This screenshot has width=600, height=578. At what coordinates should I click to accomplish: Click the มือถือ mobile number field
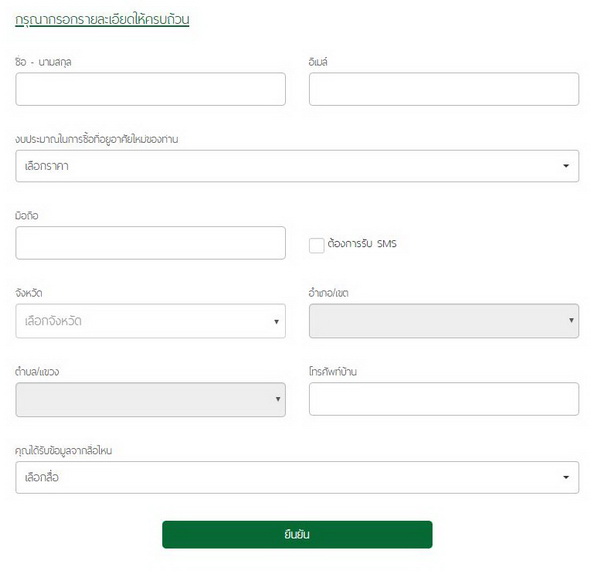pos(150,243)
